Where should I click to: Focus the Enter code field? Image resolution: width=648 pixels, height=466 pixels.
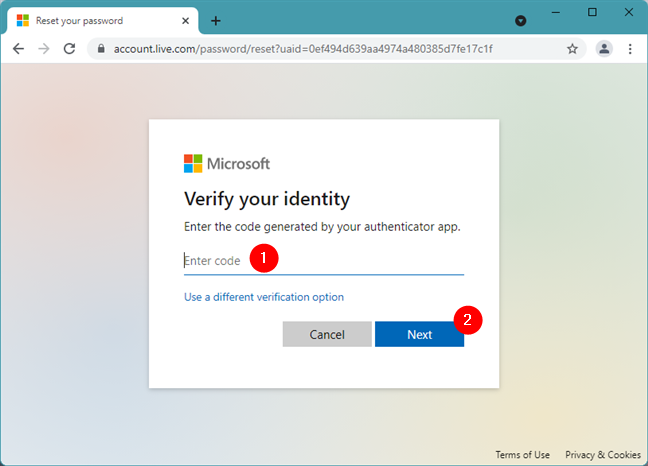click(324, 261)
